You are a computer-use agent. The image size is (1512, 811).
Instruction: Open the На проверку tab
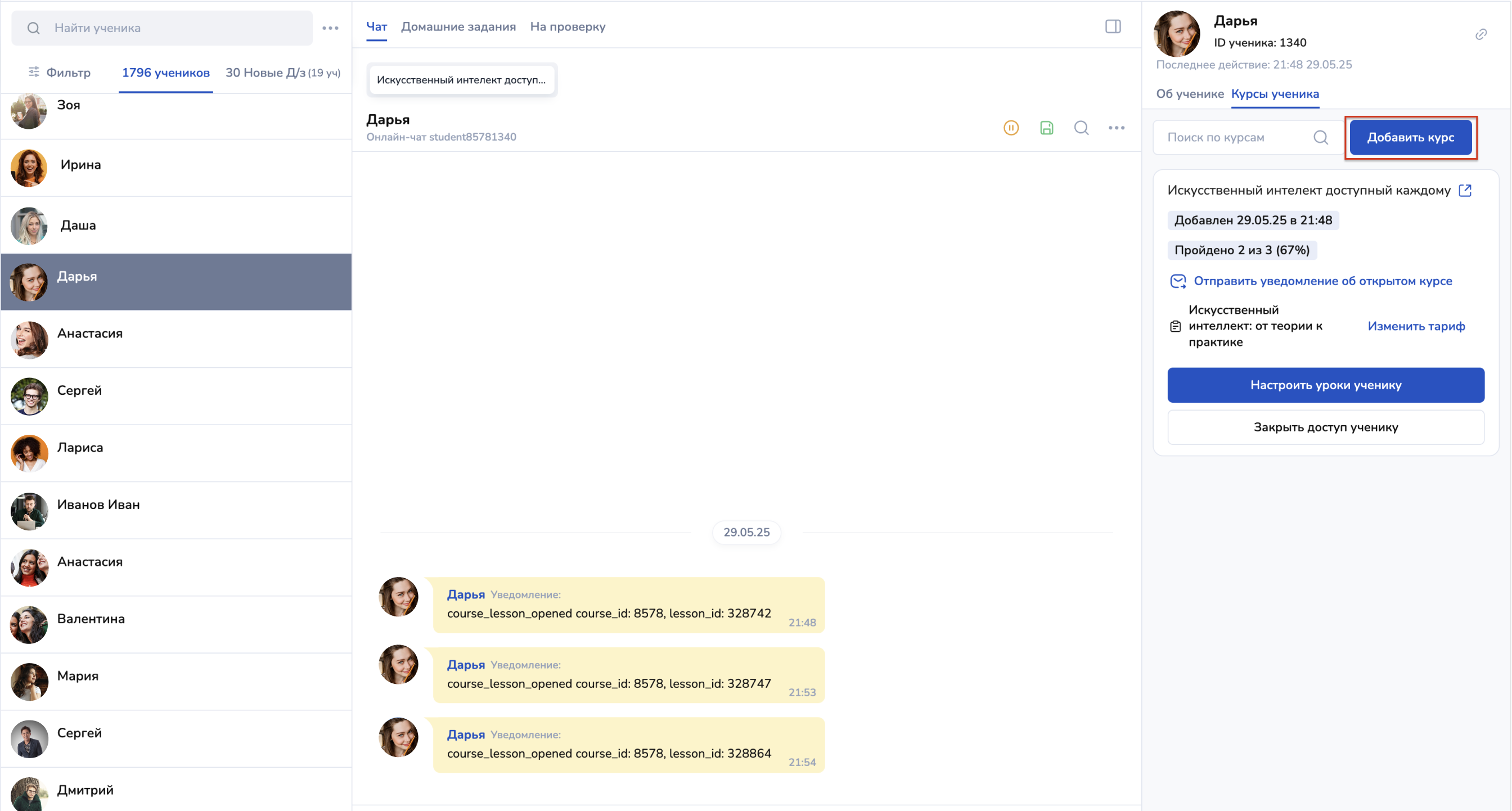point(567,27)
